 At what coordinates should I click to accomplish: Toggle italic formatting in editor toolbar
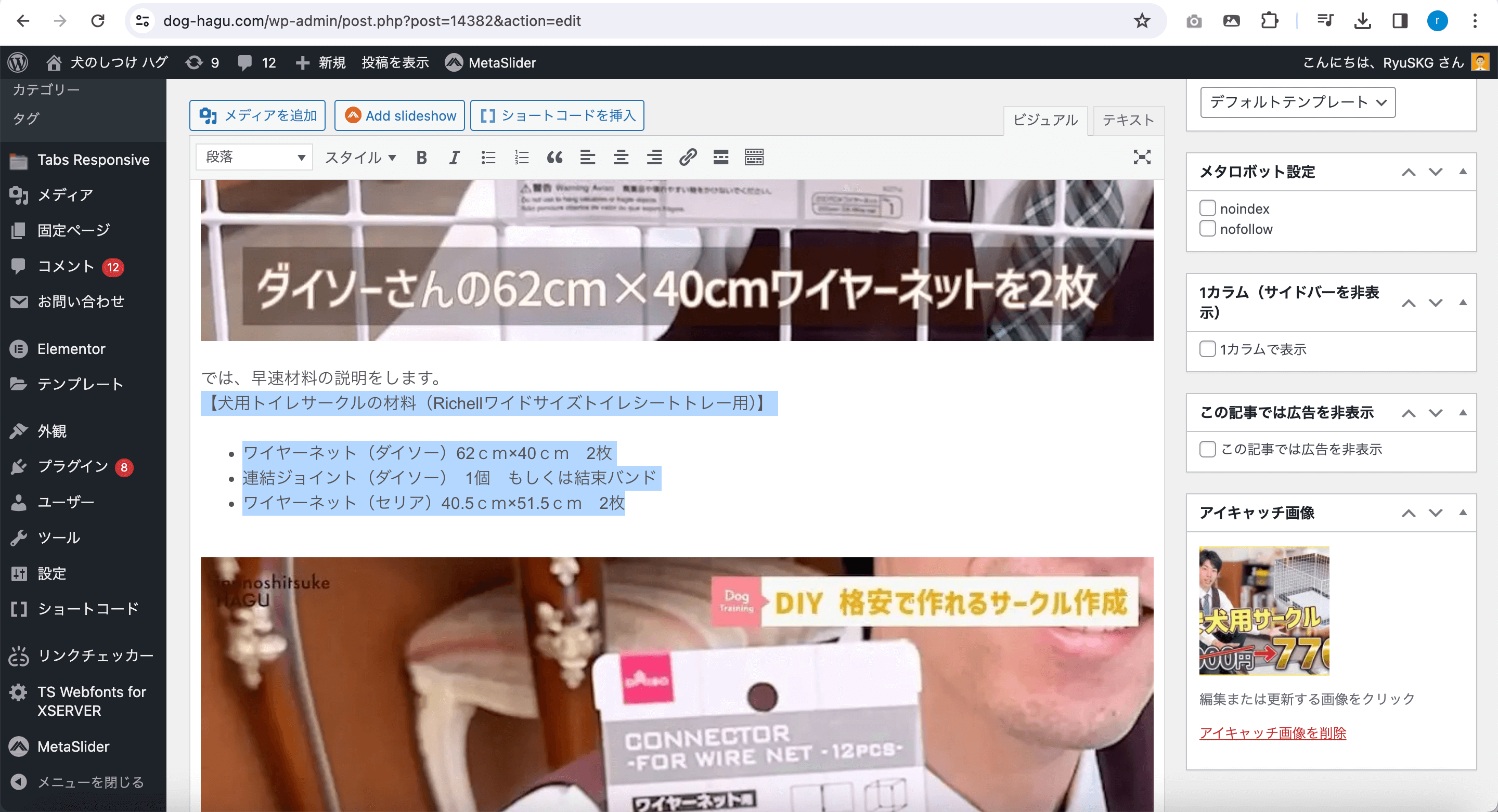(454, 157)
